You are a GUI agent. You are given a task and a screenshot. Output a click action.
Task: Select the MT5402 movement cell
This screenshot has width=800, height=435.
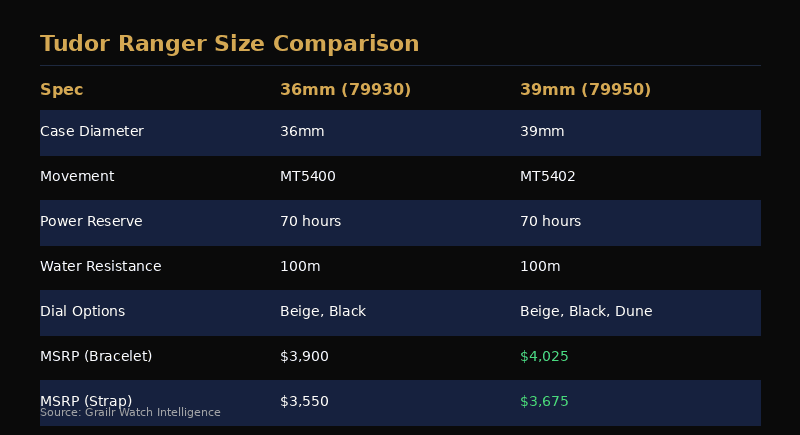pos(547,176)
